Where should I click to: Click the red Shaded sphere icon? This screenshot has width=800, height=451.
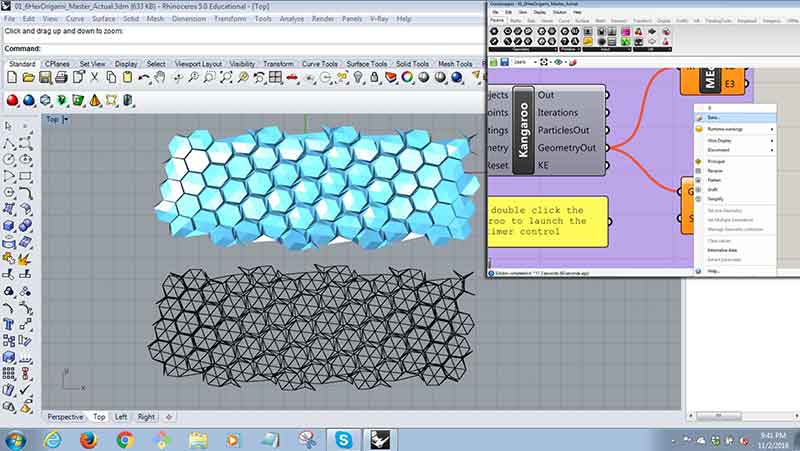13,99
